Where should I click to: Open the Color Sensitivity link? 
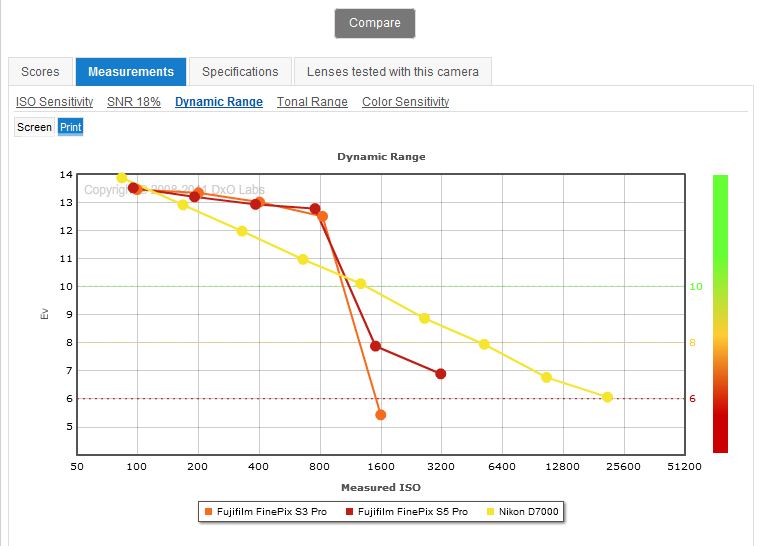(x=405, y=102)
